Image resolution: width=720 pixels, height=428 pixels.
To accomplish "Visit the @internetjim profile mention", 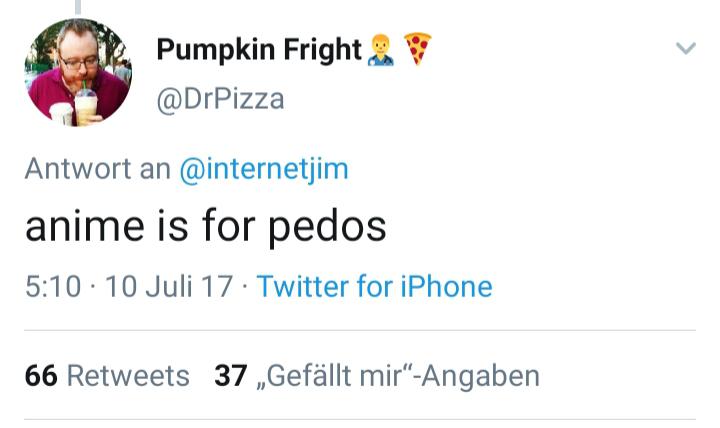I will coord(264,169).
